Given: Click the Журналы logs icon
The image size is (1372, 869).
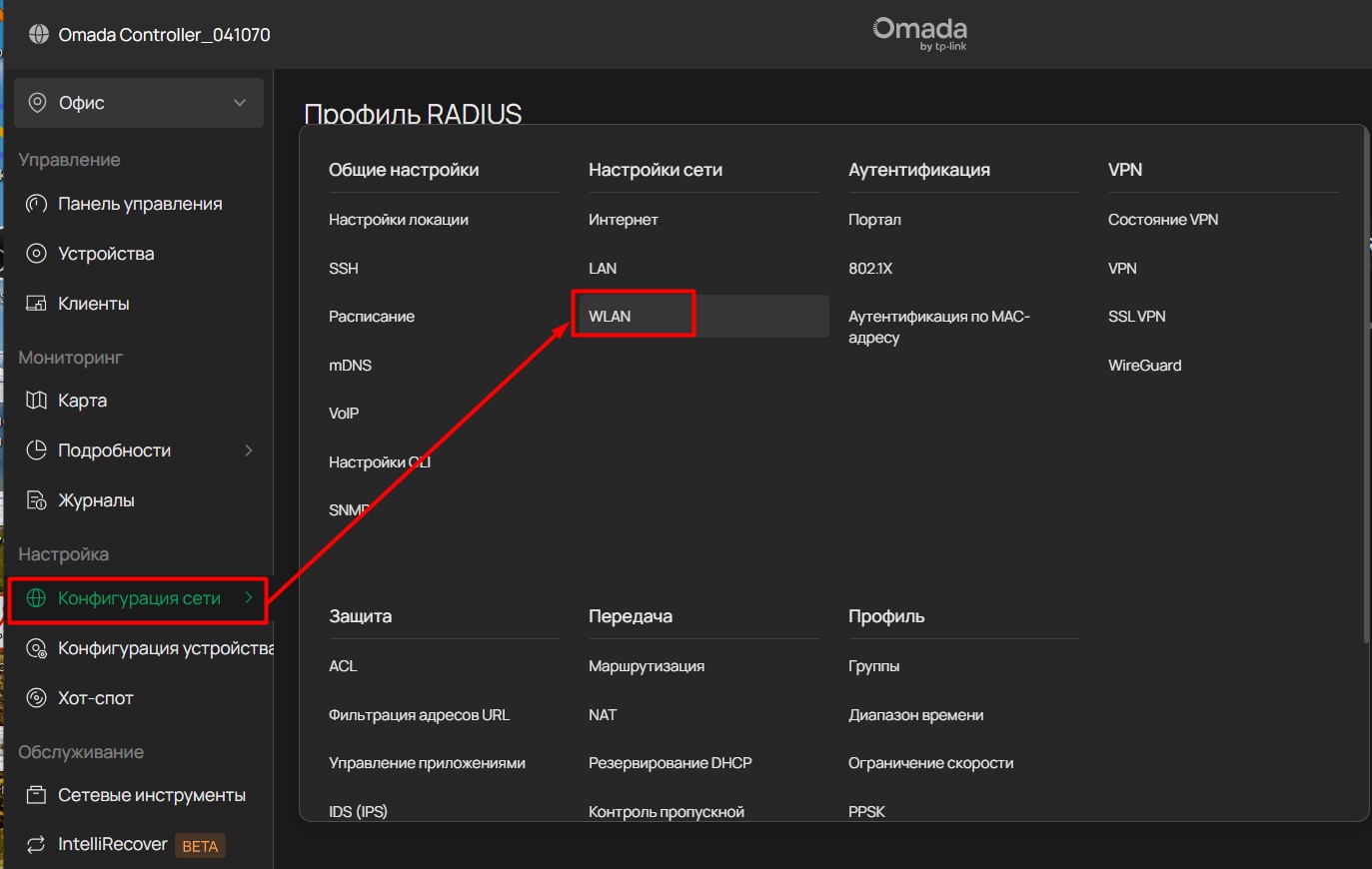Looking at the screenshot, I should pos(37,500).
